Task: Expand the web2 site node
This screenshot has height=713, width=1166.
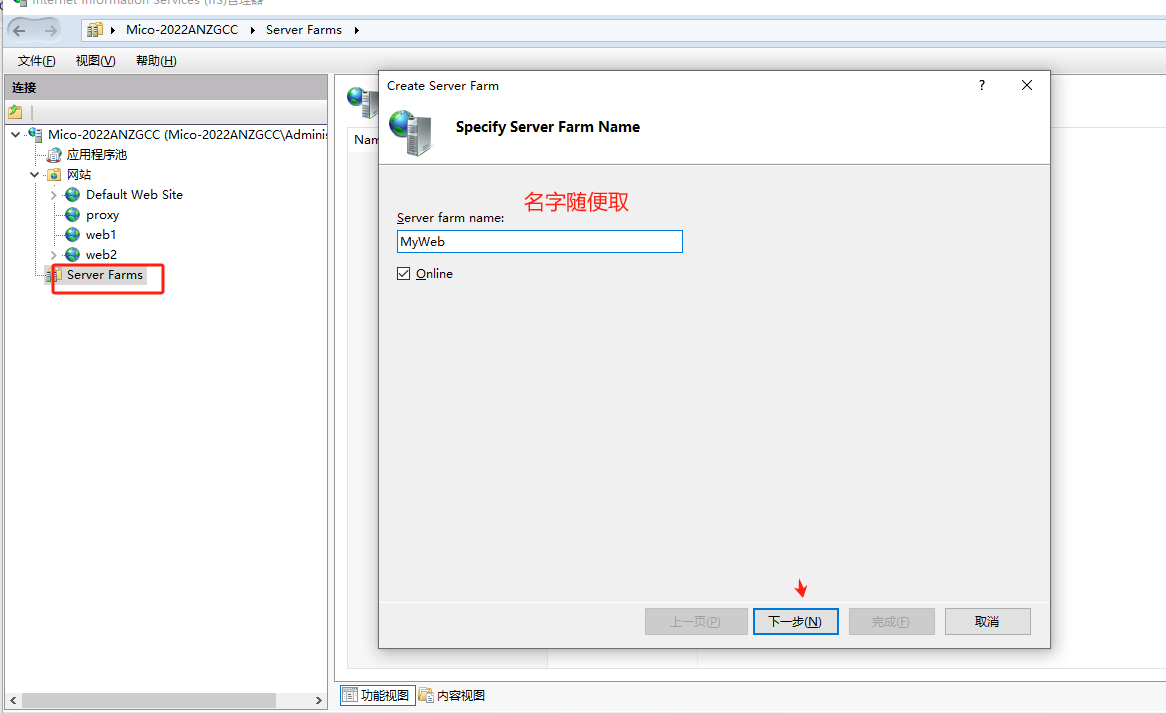Action: coord(54,255)
